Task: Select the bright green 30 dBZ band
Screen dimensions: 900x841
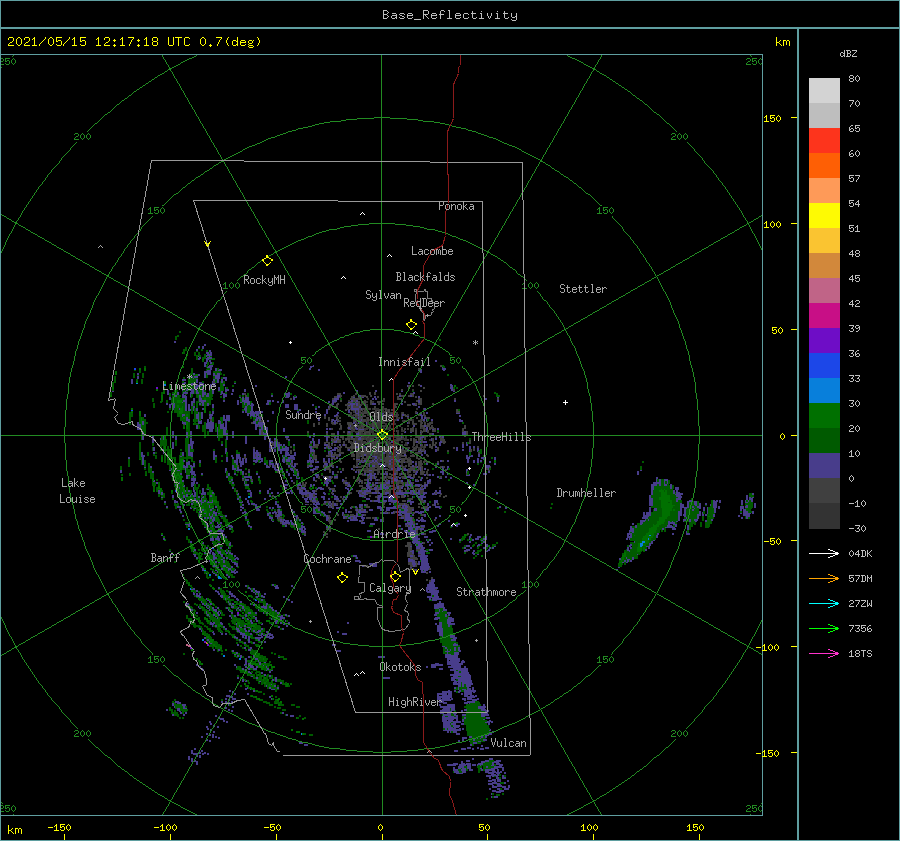Action: 824,415
